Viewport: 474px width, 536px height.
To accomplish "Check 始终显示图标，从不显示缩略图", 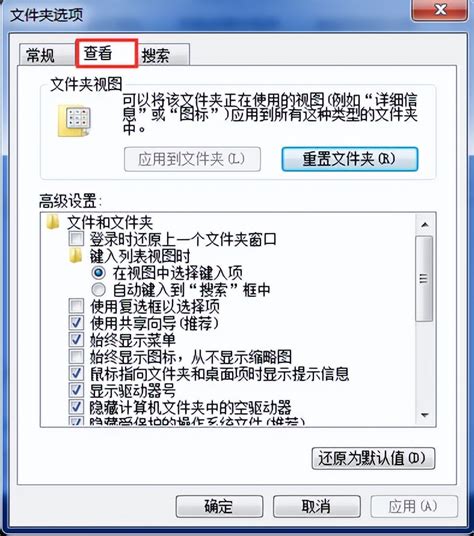I will tap(76, 357).
